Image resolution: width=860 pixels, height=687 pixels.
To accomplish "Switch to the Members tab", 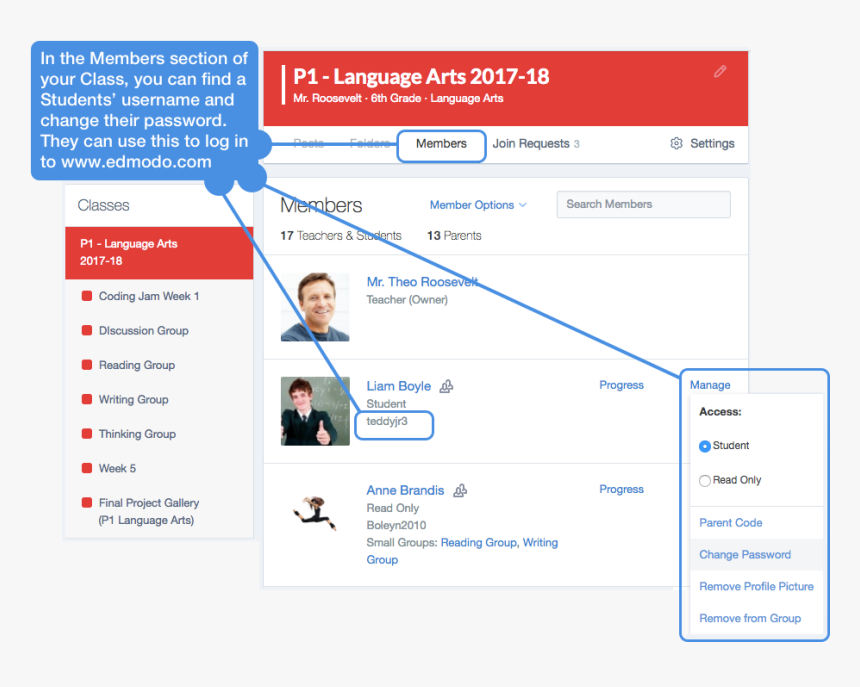I will [441, 144].
